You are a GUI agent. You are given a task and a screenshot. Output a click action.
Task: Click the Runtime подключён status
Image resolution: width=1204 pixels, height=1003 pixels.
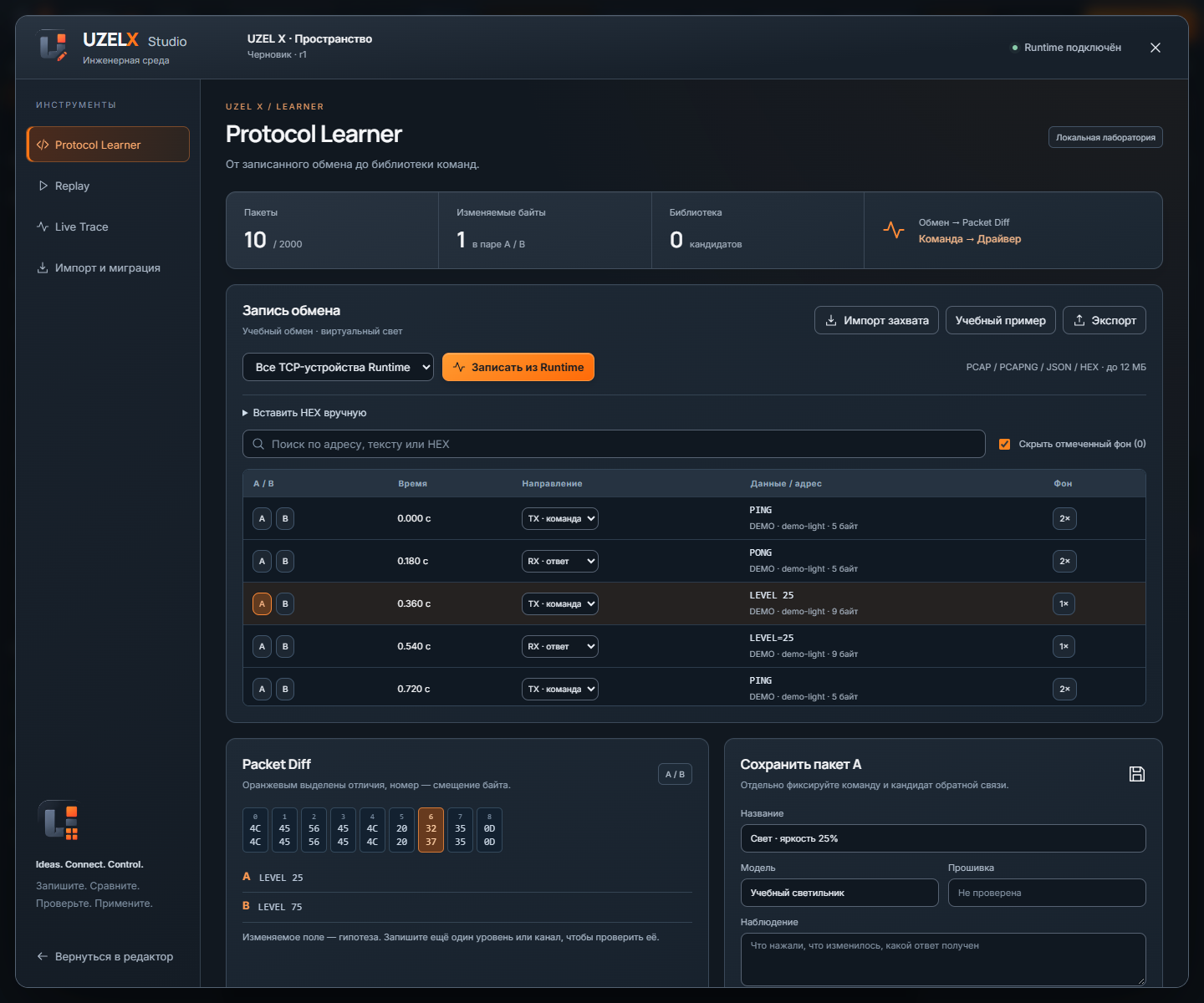click(1066, 48)
